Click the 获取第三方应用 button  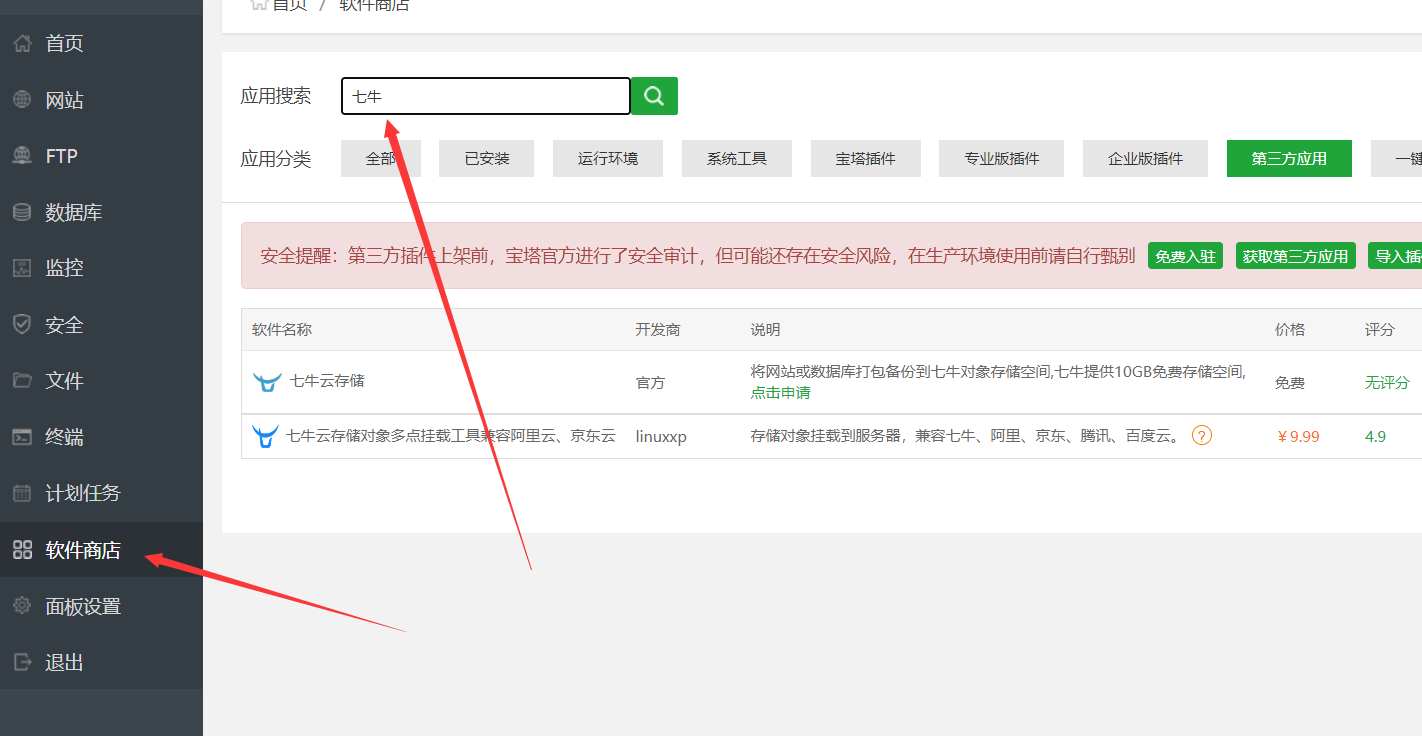point(1295,256)
